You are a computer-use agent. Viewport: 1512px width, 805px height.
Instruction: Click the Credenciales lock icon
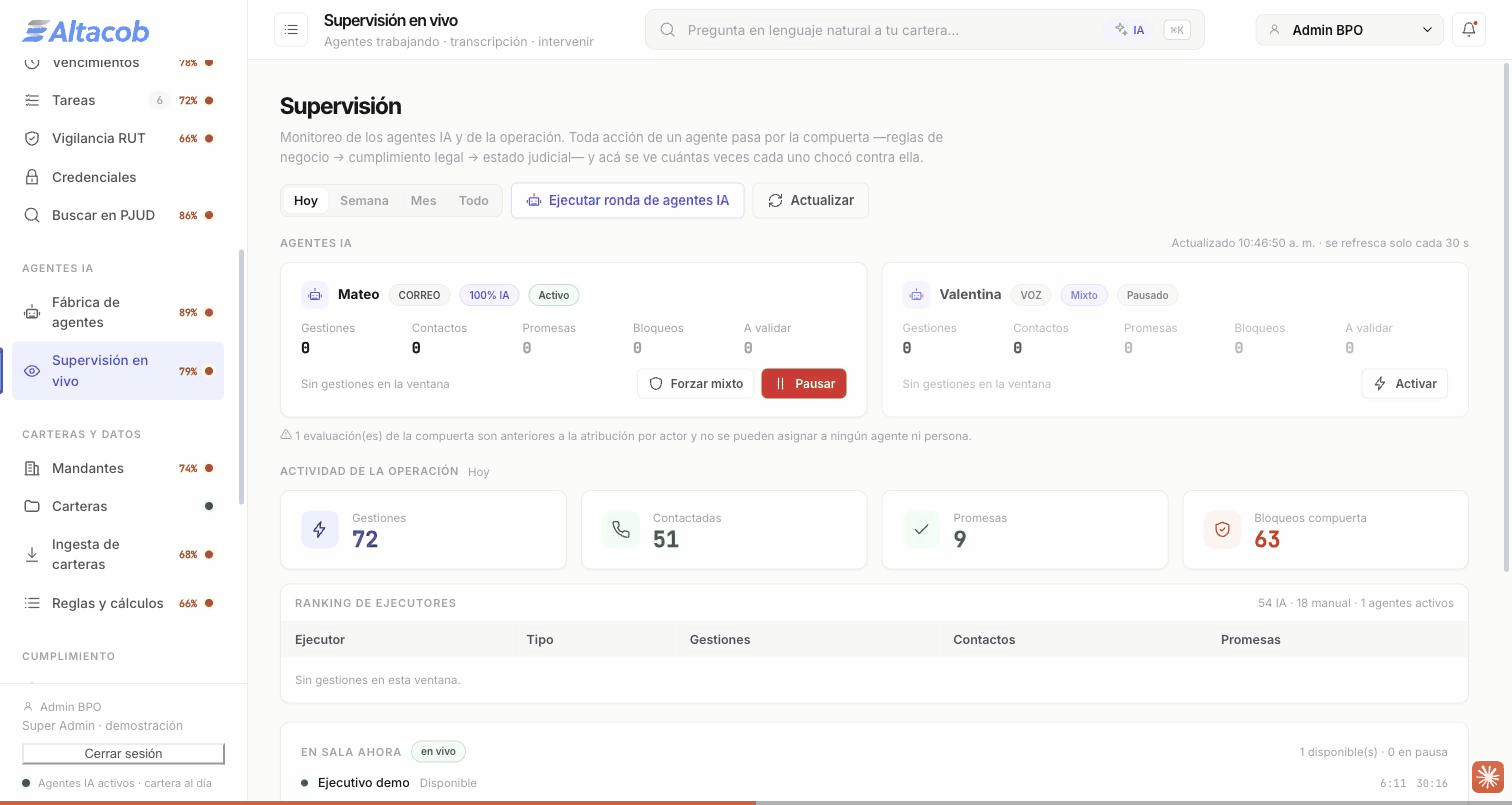click(x=32, y=177)
